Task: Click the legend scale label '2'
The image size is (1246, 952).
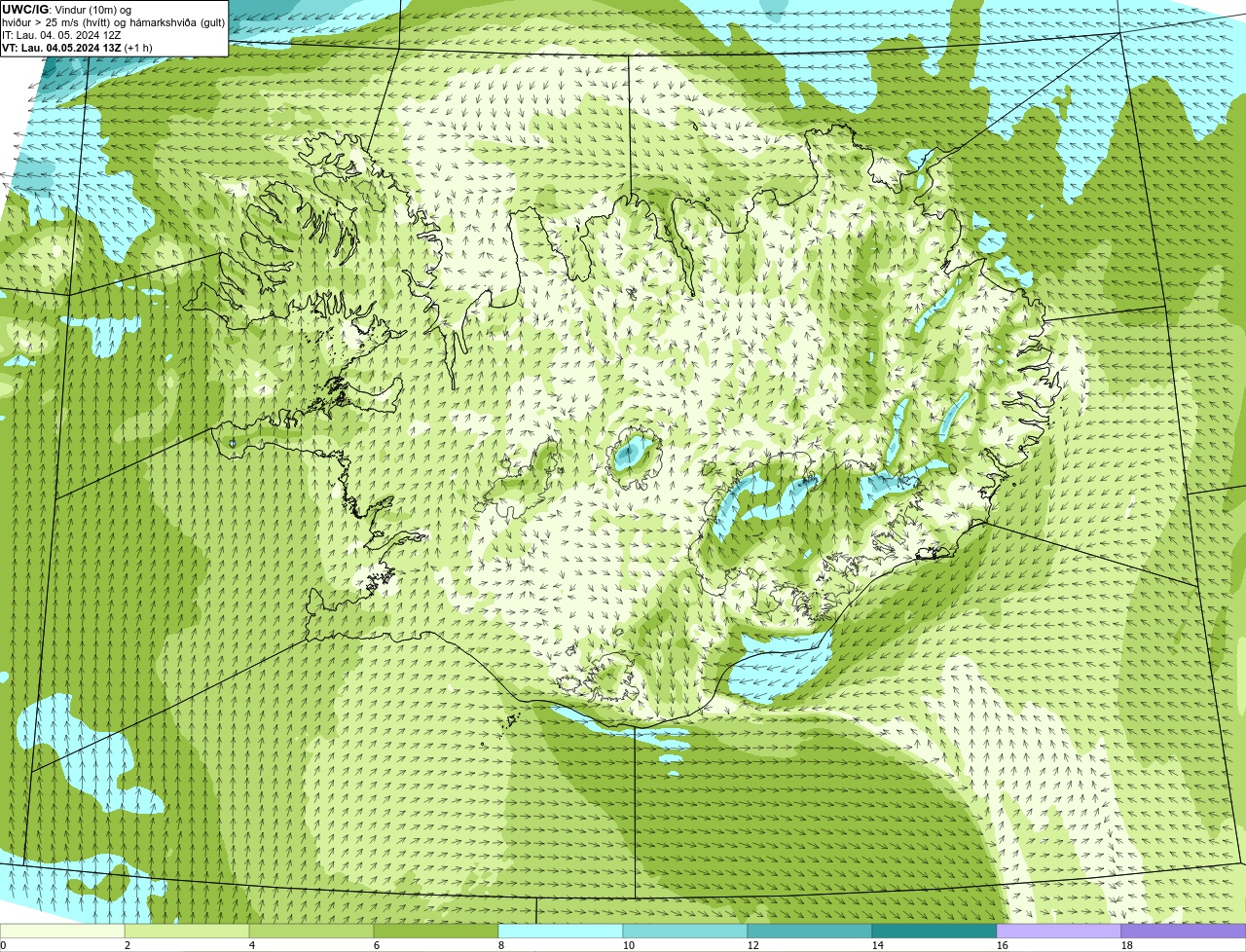Action: pyautogui.click(x=128, y=945)
